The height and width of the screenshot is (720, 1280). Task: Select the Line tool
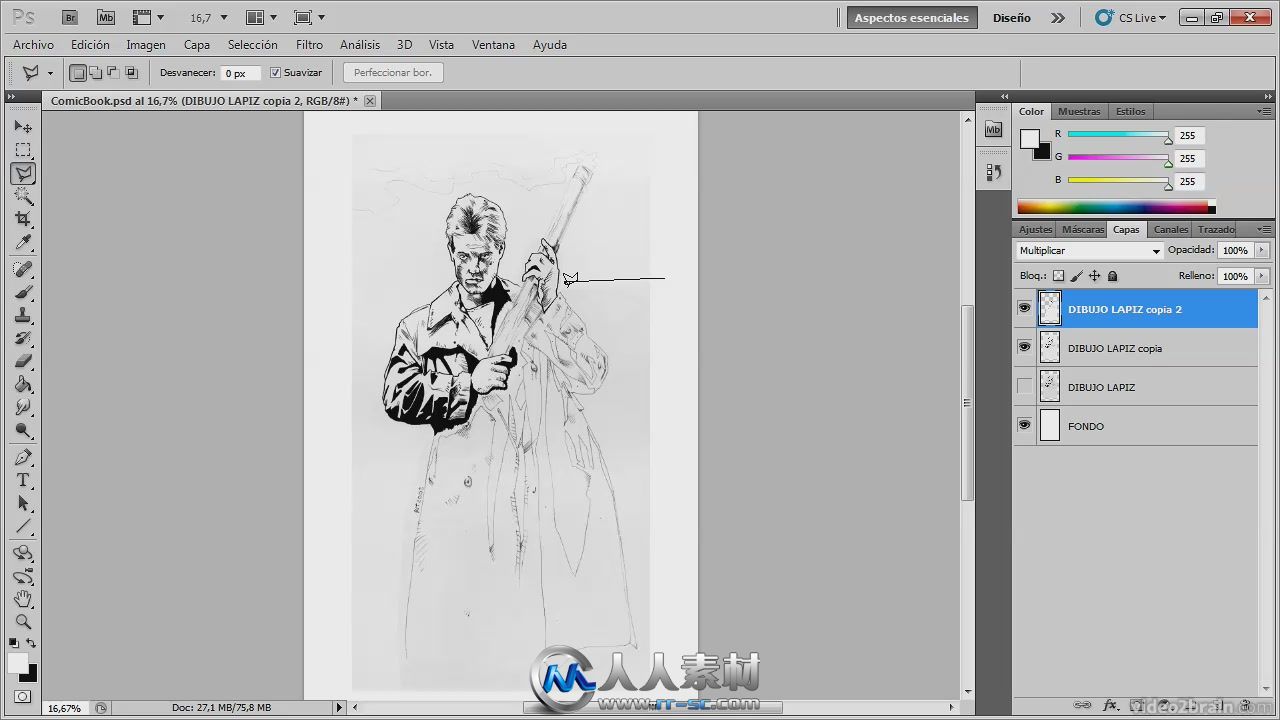(x=23, y=527)
